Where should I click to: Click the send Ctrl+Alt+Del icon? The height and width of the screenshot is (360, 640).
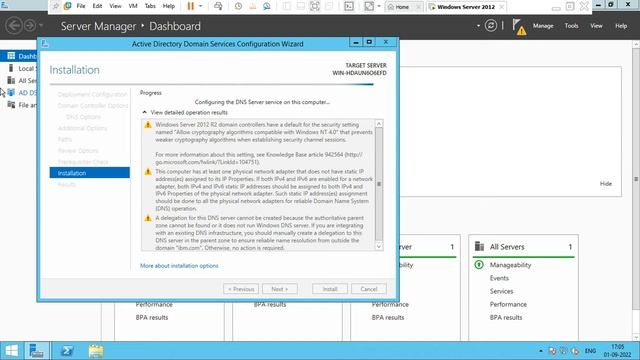pyautogui.click(x=218, y=6)
